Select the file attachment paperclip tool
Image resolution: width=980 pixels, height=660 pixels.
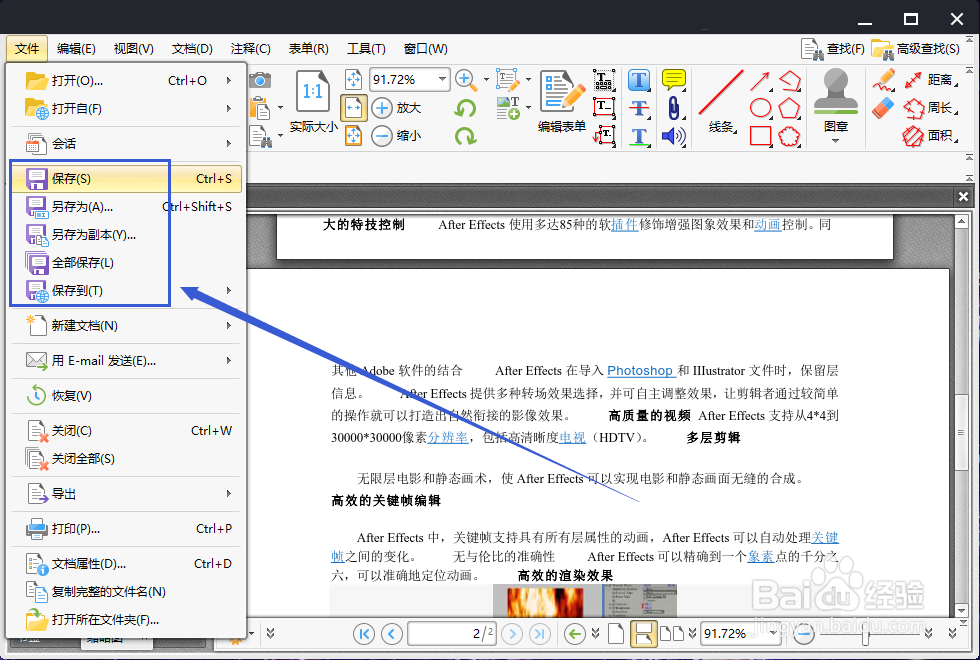pyautogui.click(x=673, y=108)
